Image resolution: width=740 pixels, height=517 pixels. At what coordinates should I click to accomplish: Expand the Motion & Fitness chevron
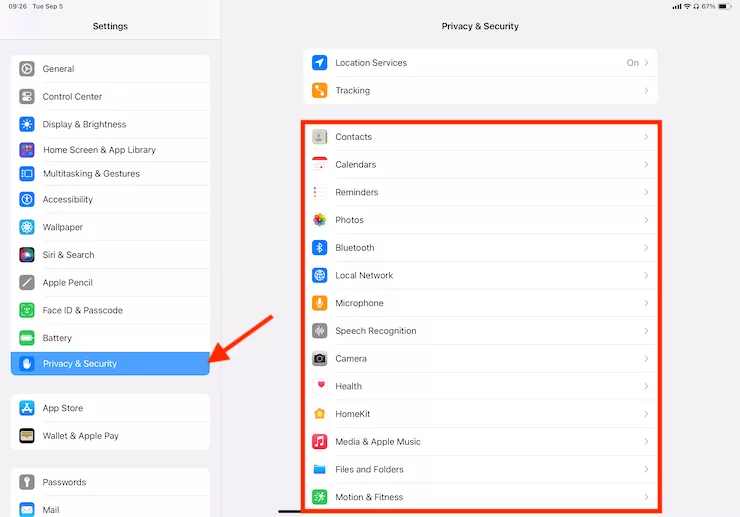(646, 497)
